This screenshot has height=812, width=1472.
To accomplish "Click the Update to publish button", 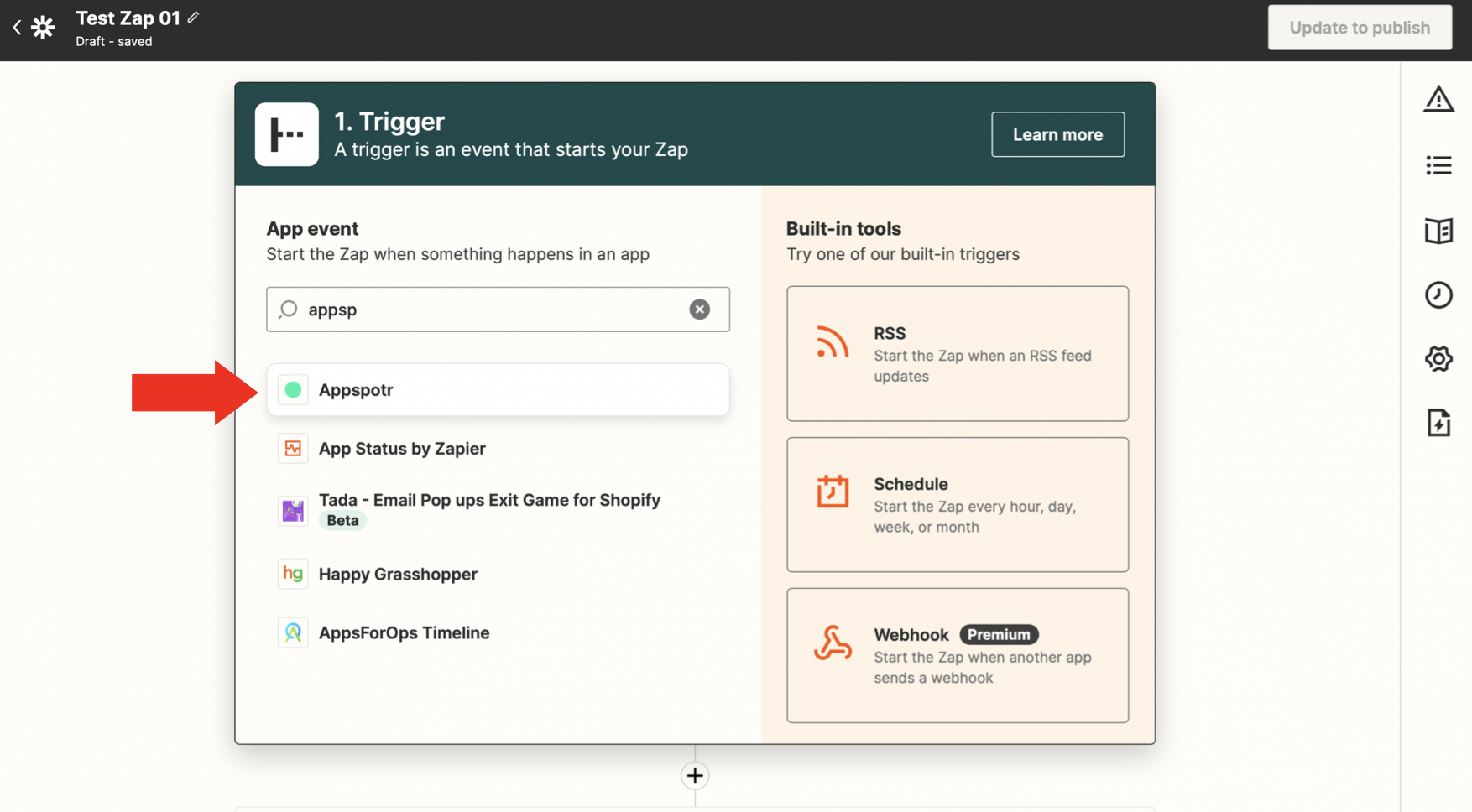I will point(1360,28).
